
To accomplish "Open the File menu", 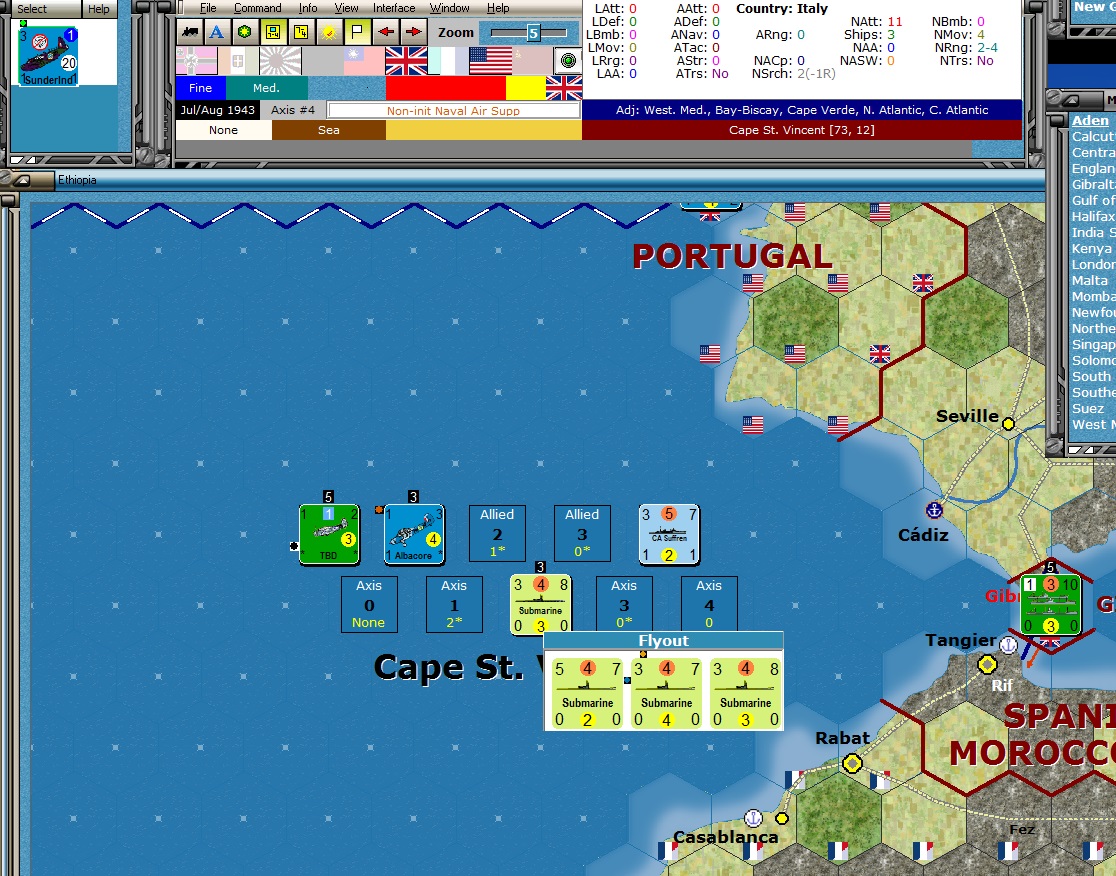I will (208, 8).
